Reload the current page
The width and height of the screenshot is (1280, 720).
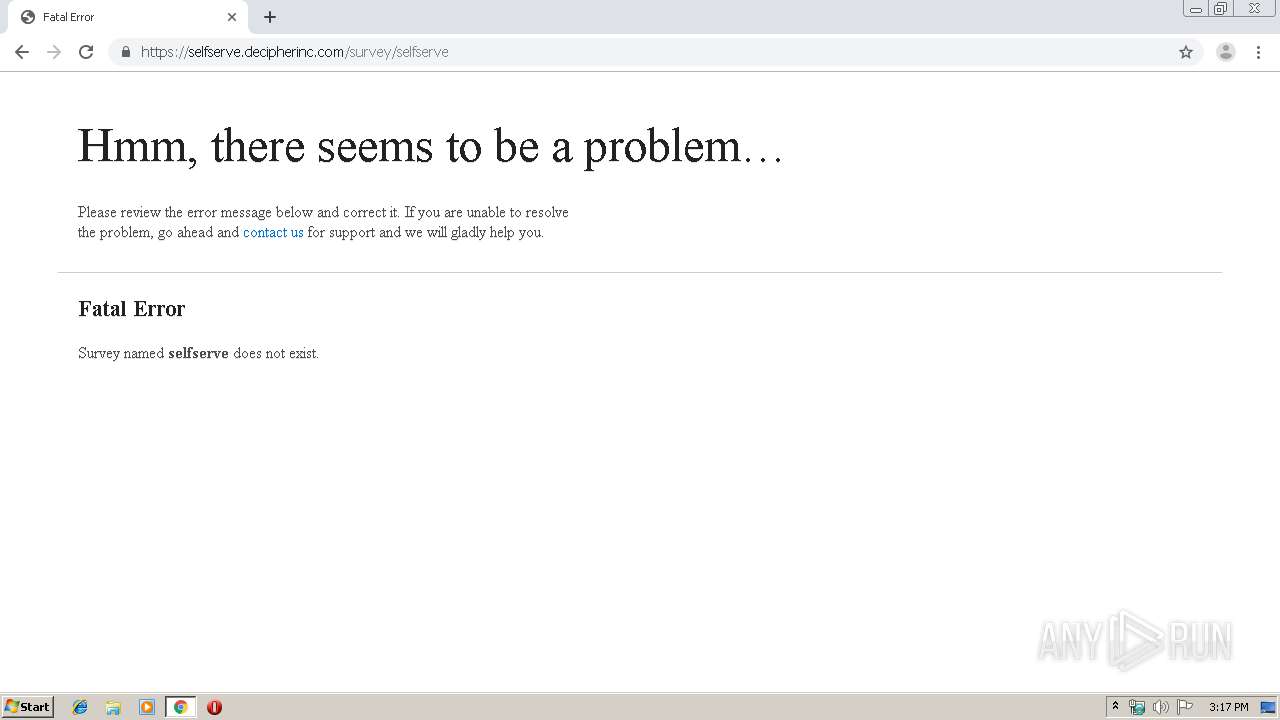pyautogui.click(x=86, y=52)
